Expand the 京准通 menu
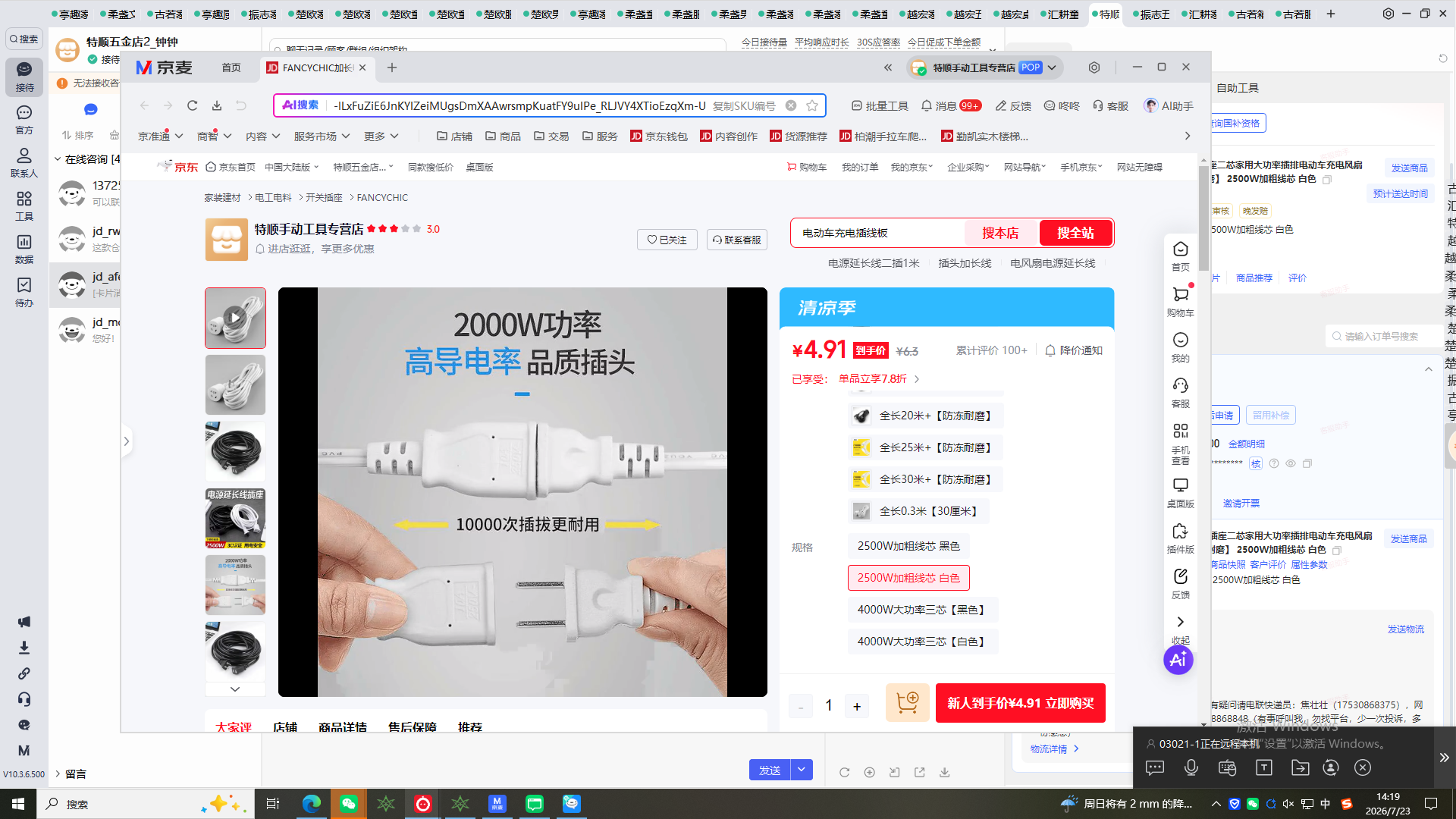Viewport: 1456px width, 819px height. click(161, 136)
